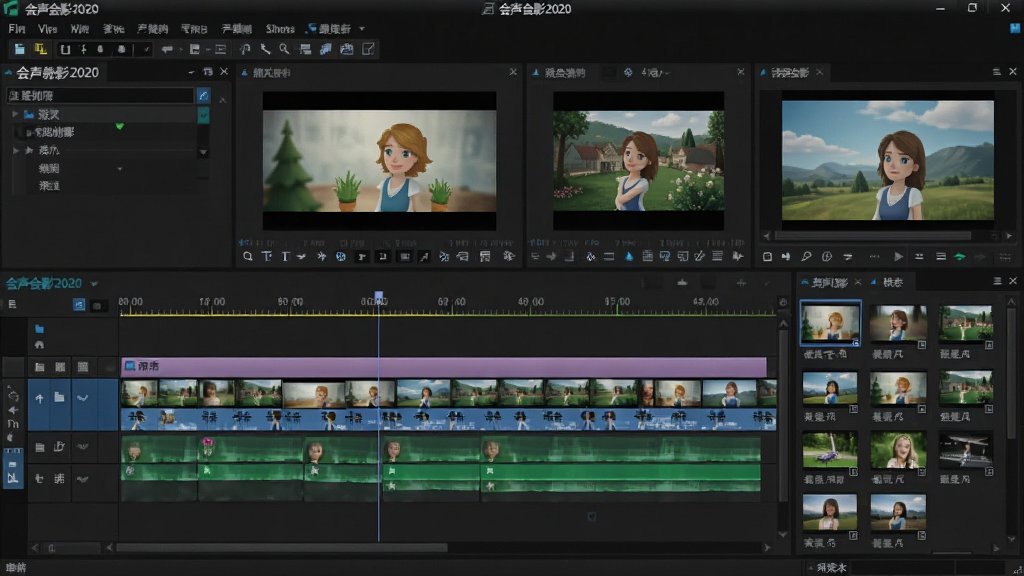Expand the third tree row in left panel

(16, 150)
